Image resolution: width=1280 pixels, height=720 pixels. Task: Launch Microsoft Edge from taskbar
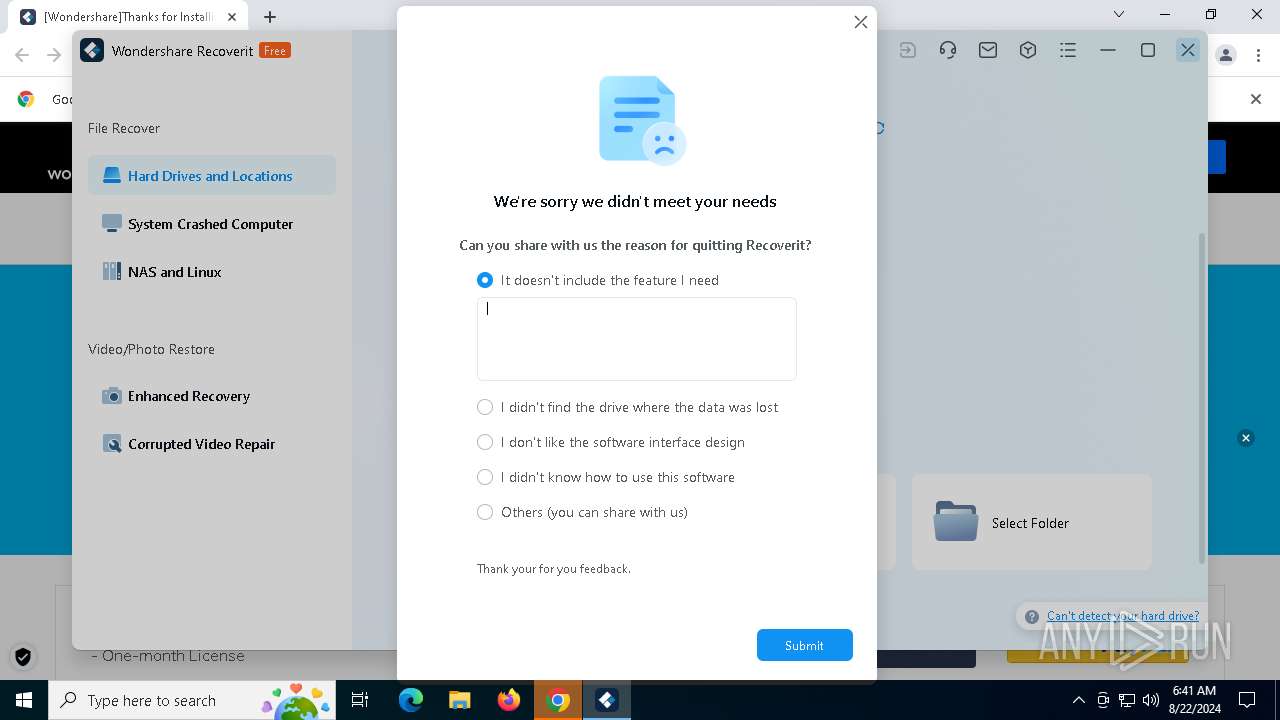[411, 700]
